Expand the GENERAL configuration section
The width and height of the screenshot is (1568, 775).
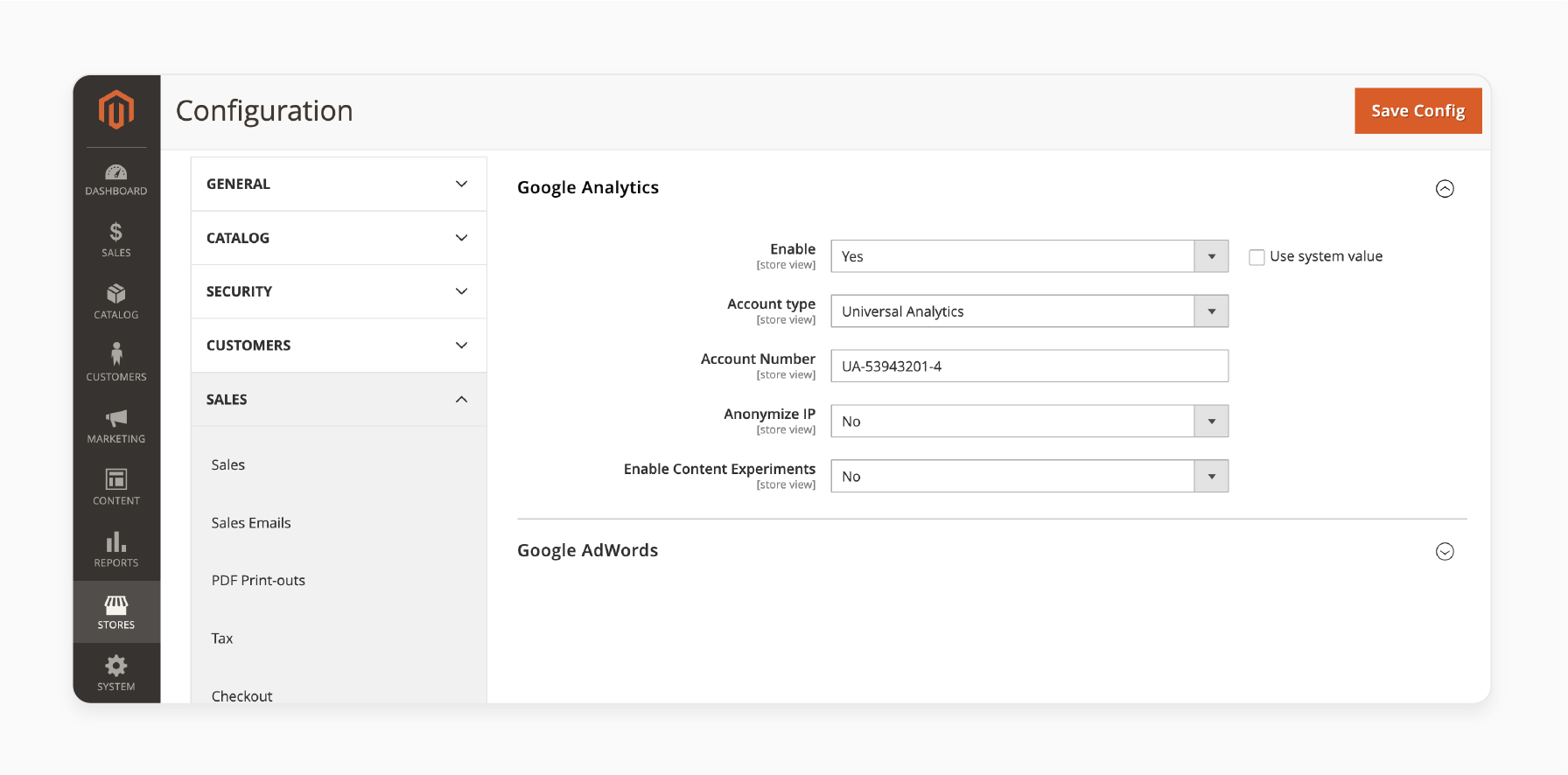tap(339, 184)
